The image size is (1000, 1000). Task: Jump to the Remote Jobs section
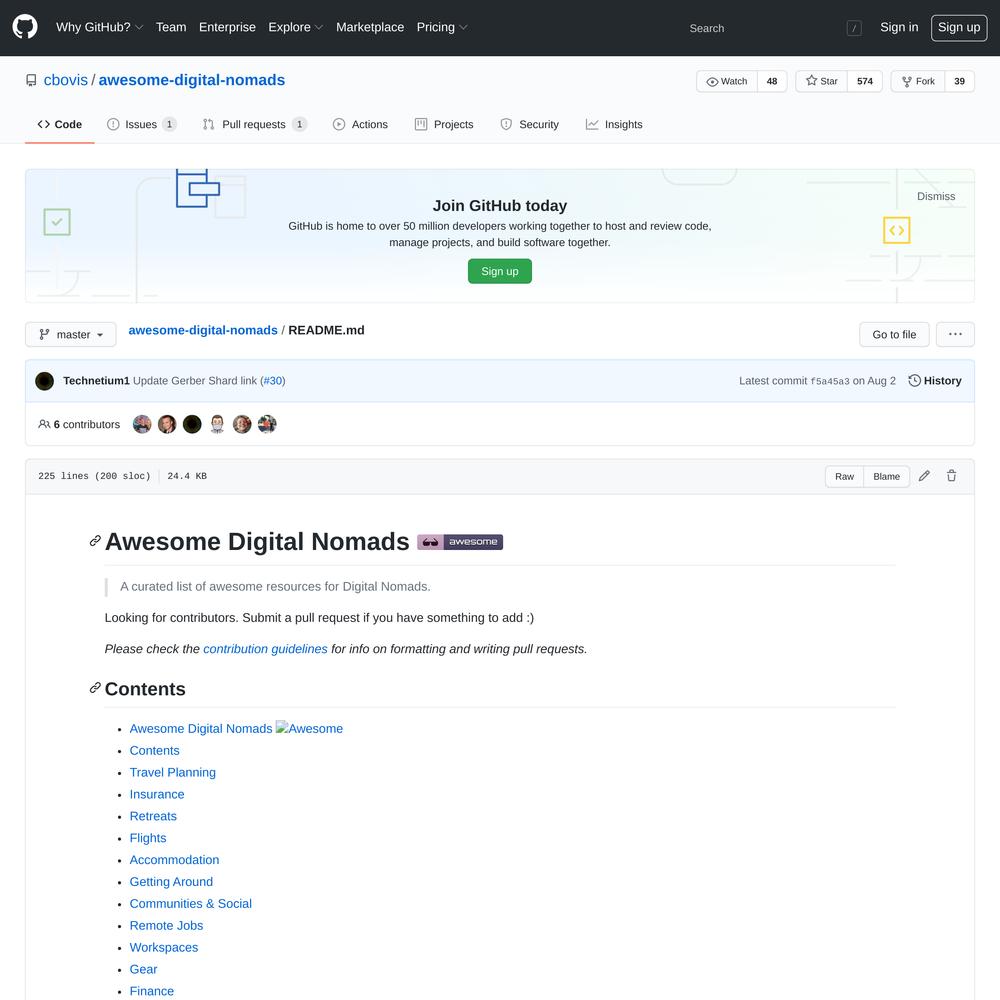tap(166, 925)
